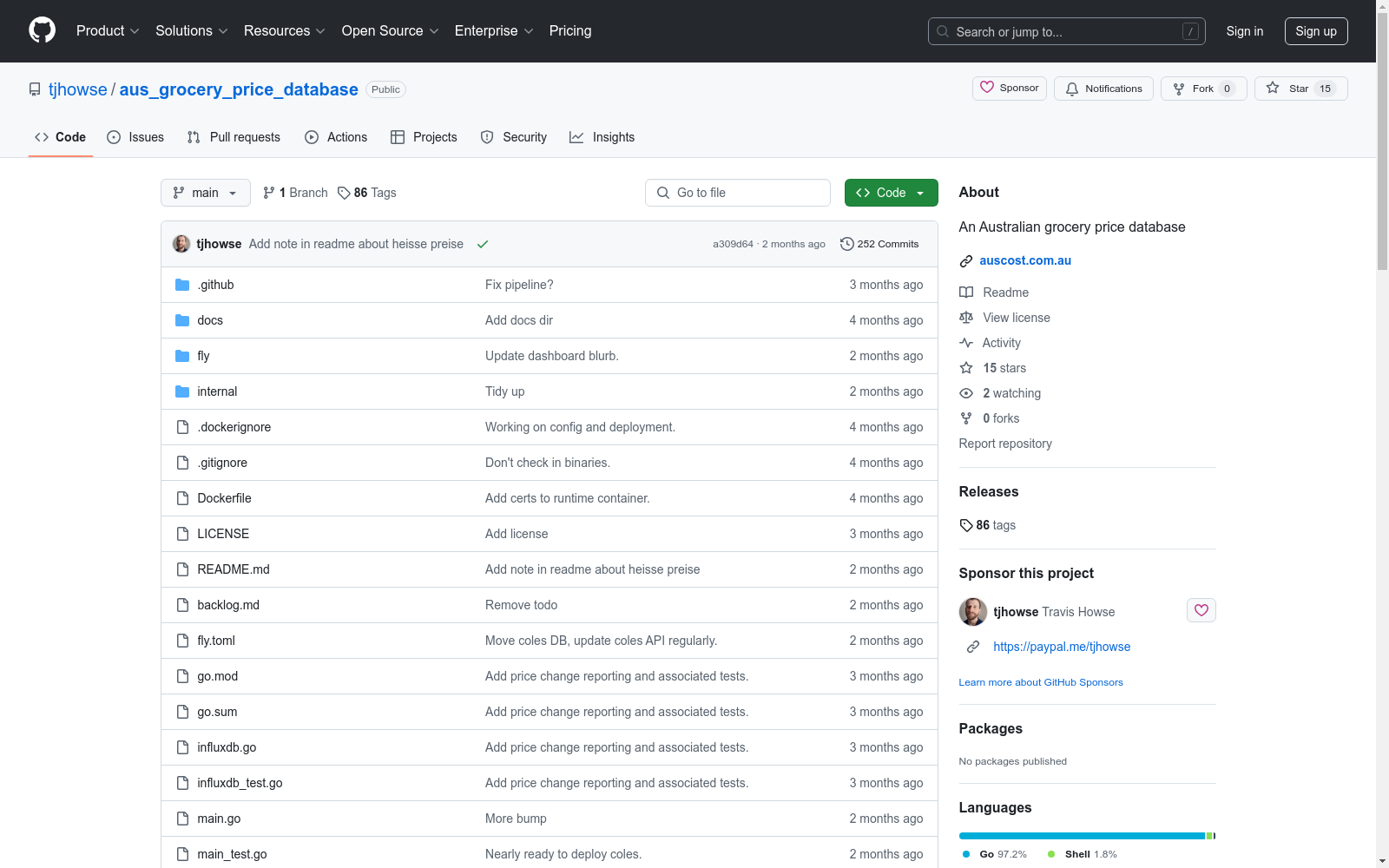This screenshot has height=868, width=1389.
Task: Expand the Open Source menu
Action: [x=391, y=31]
